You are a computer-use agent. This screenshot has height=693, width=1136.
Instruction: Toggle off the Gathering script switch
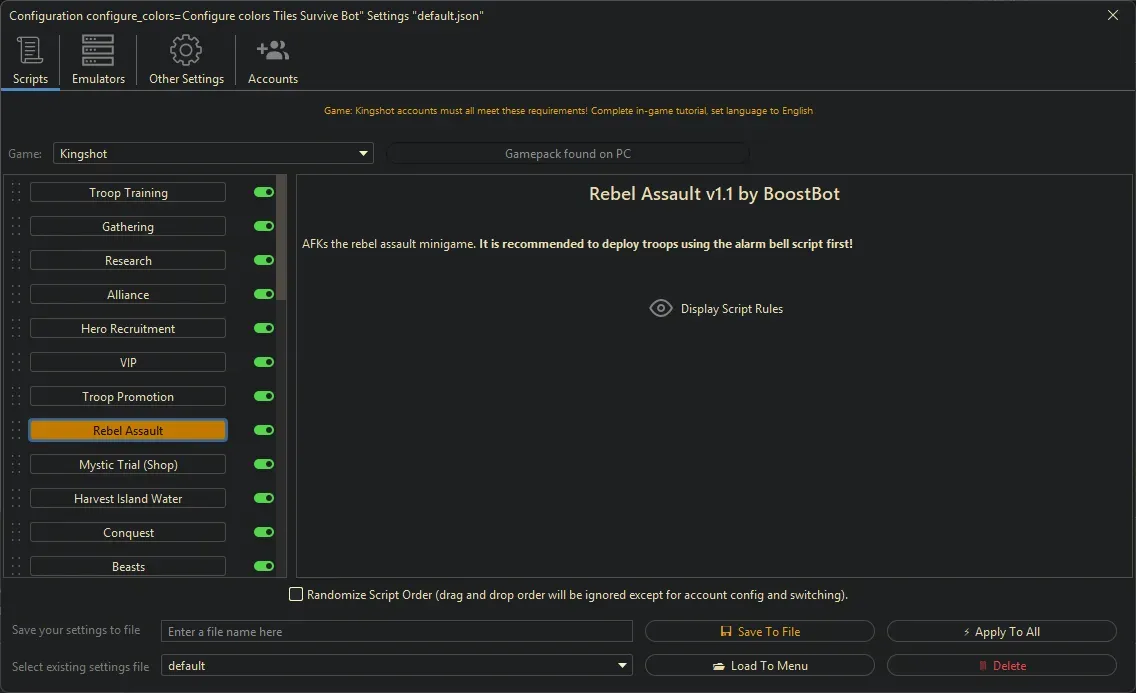[x=264, y=227]
